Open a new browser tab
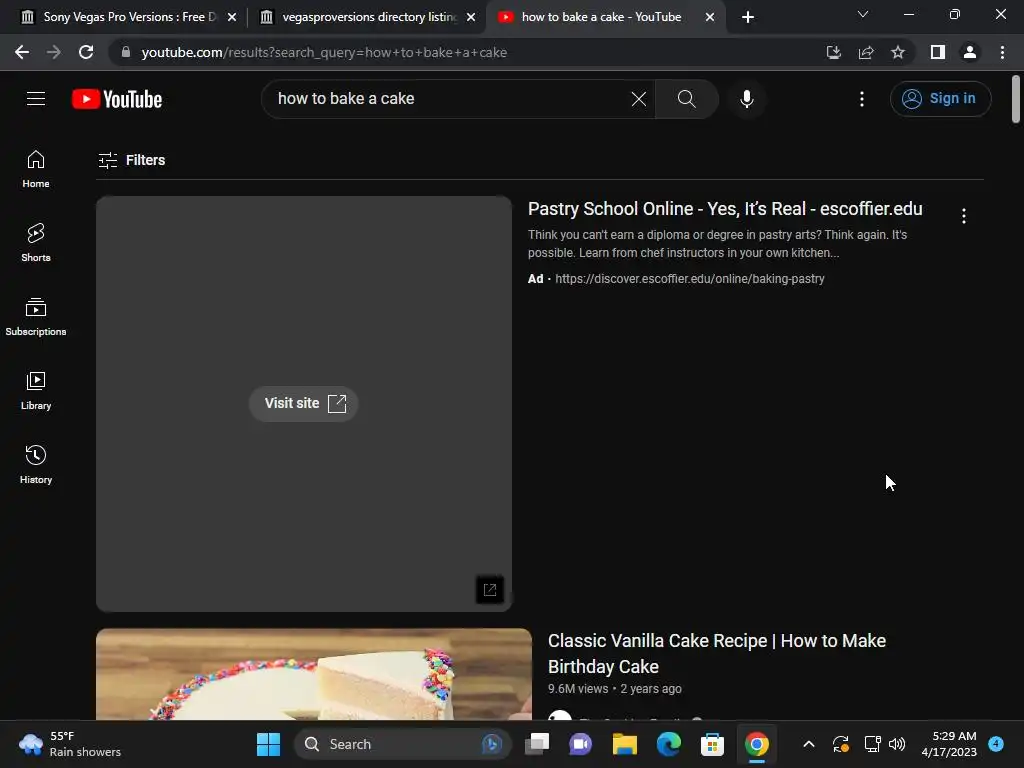Viewport: 1024px width, 768px height. click(748, 18)
